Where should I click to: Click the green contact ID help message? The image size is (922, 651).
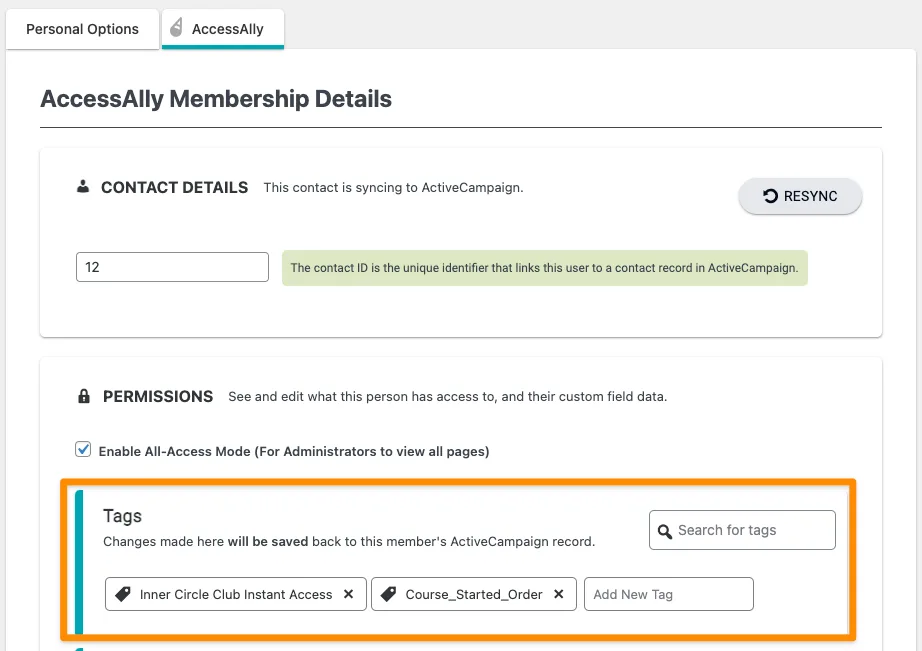544,267
